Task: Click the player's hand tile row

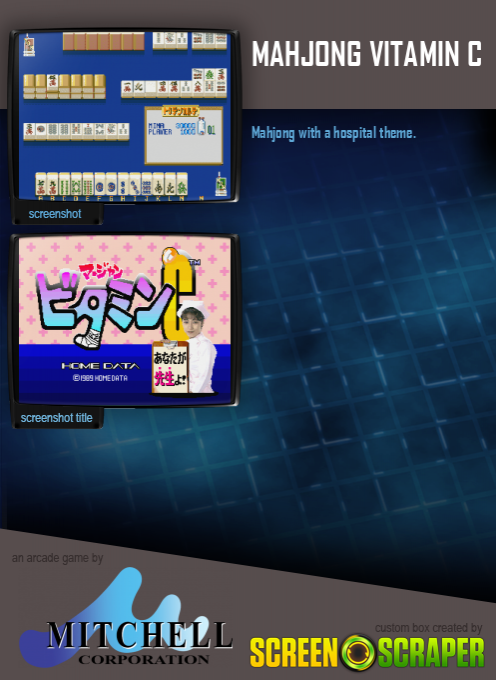Action: point(111,184)
